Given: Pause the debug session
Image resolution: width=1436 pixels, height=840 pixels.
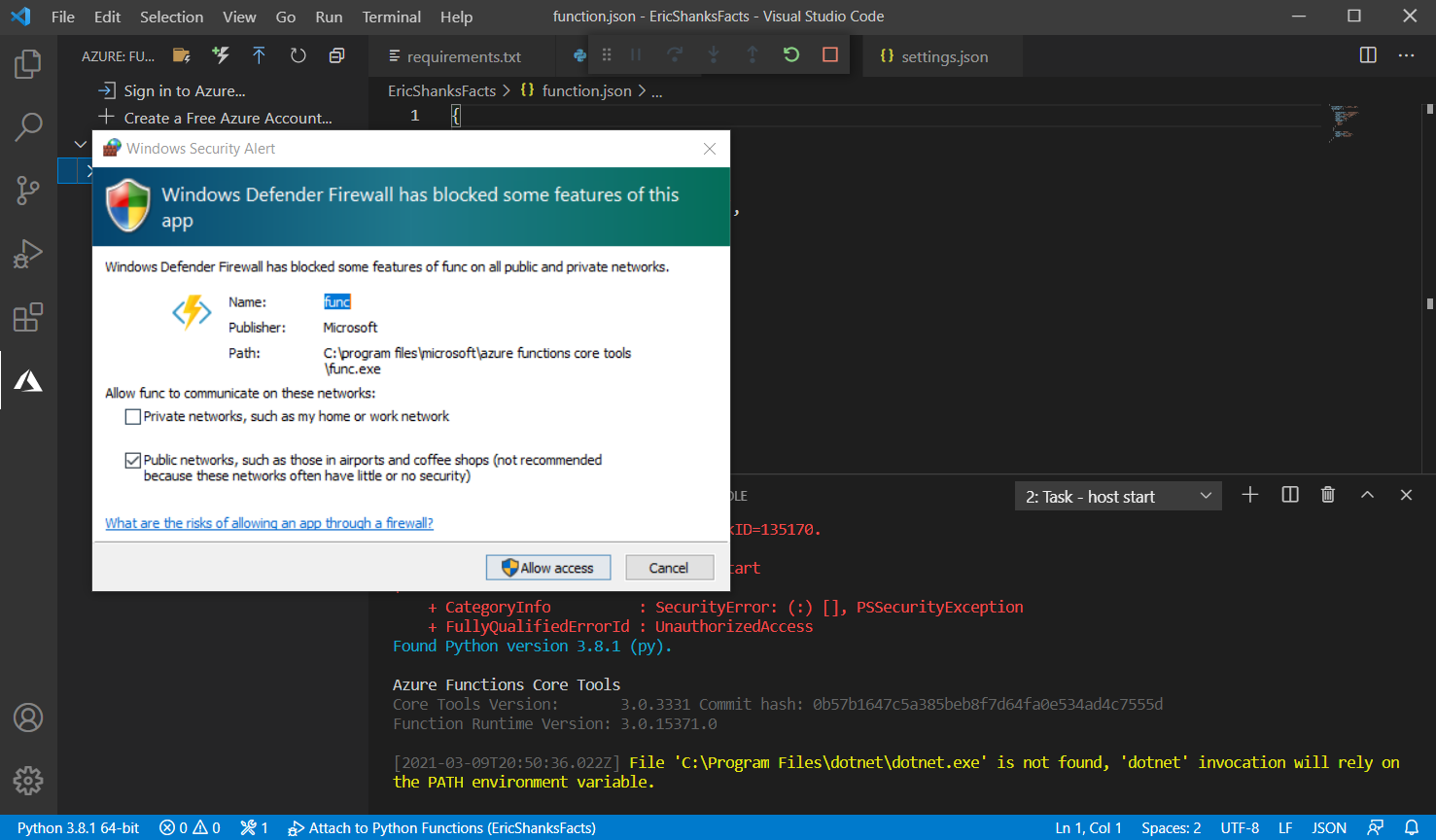Looking at the screenshot, I should (636, 54).
